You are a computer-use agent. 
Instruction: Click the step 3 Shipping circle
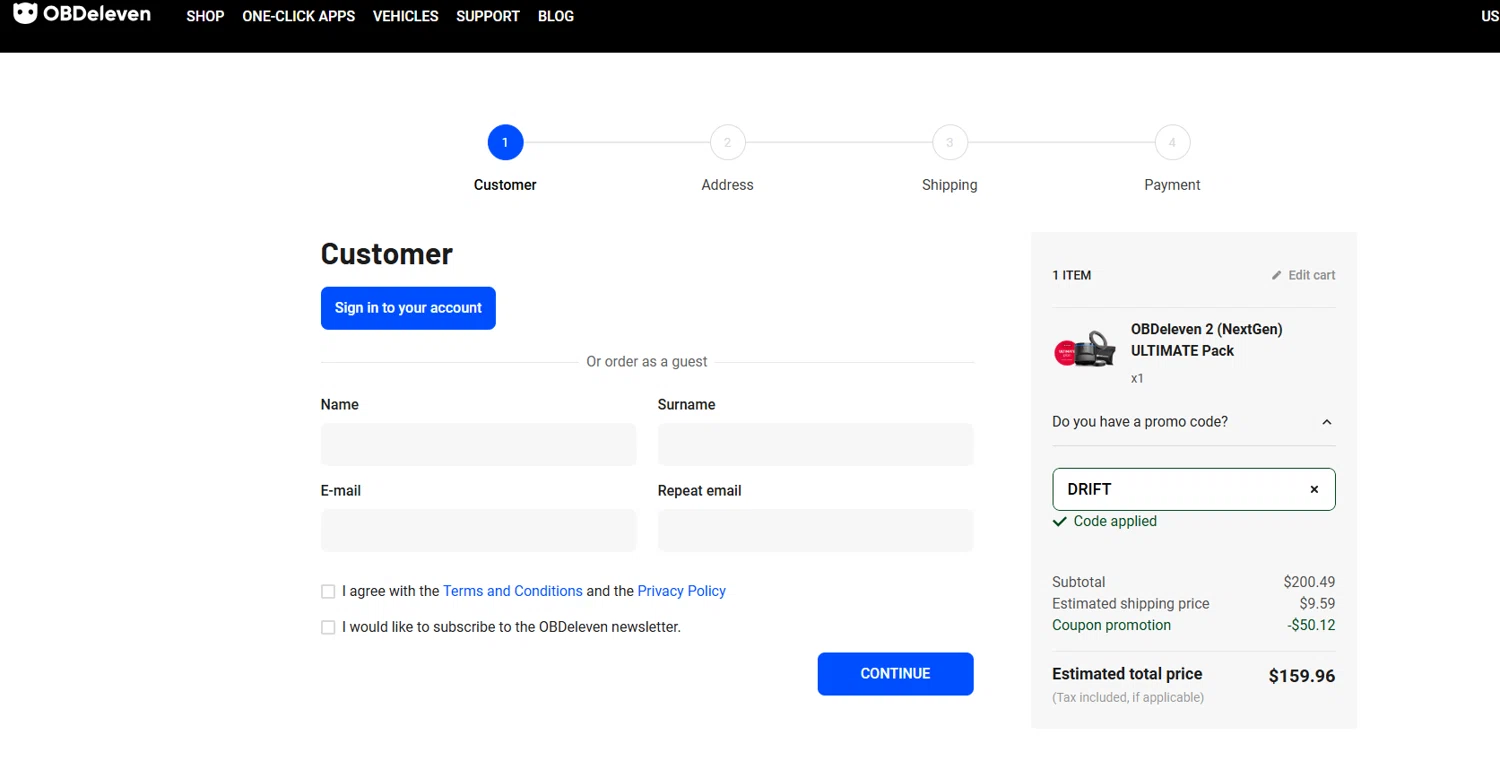949,142
